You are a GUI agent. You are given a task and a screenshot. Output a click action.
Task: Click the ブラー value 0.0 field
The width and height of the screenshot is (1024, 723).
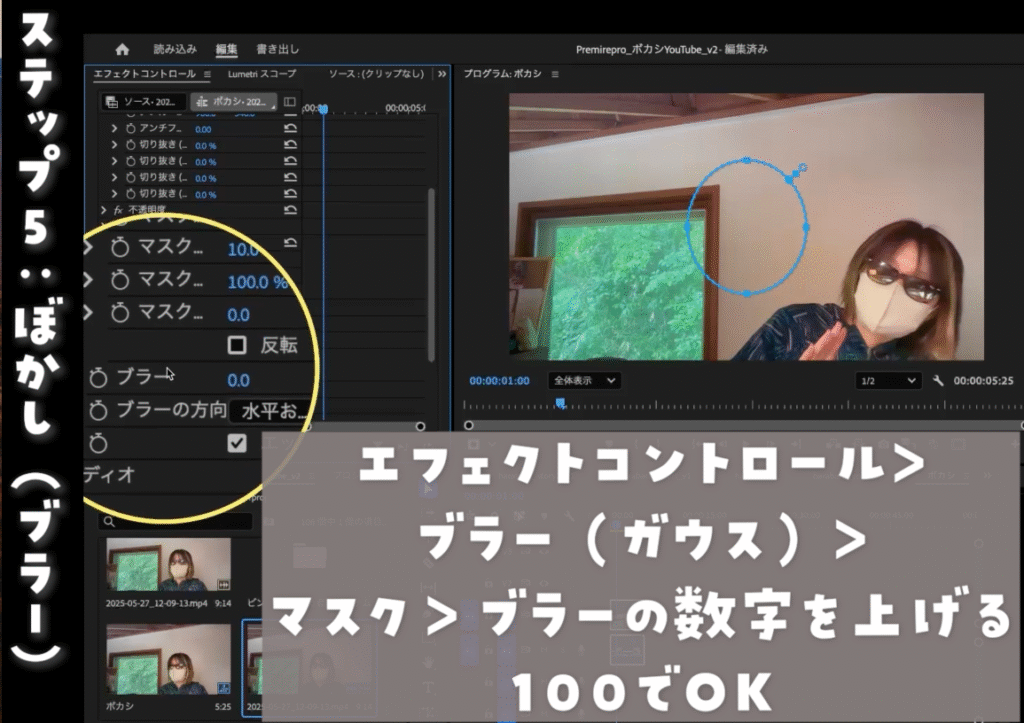(238, 380)
